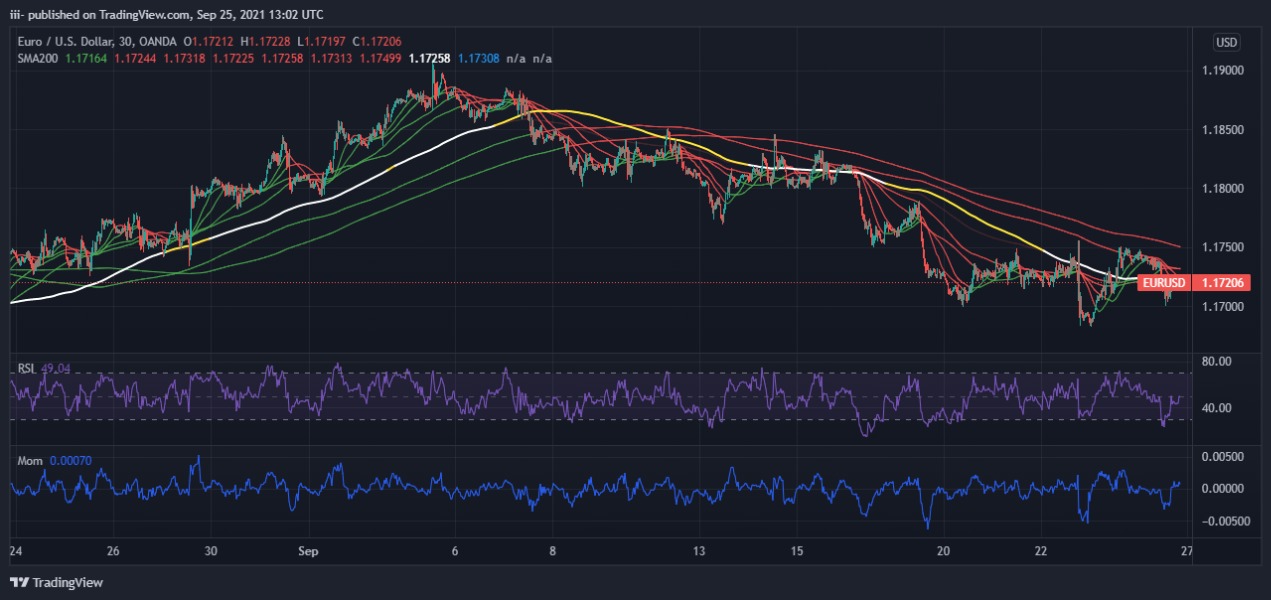Click the 1.17000 price axis label
The height and width of the screenshot is (600, 1271).
[1222, 306]
